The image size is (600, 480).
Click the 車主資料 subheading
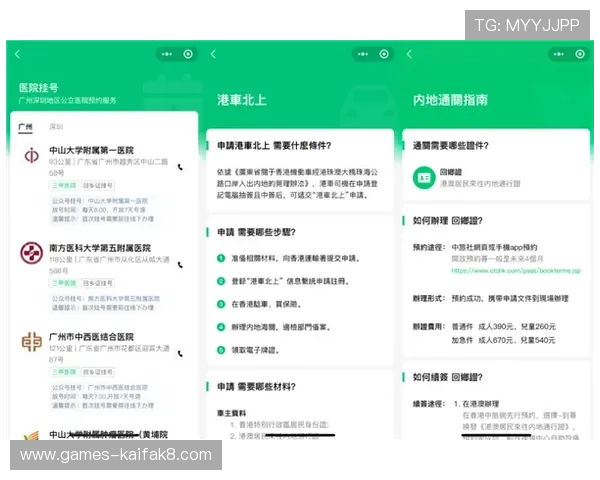click(232, 413)
